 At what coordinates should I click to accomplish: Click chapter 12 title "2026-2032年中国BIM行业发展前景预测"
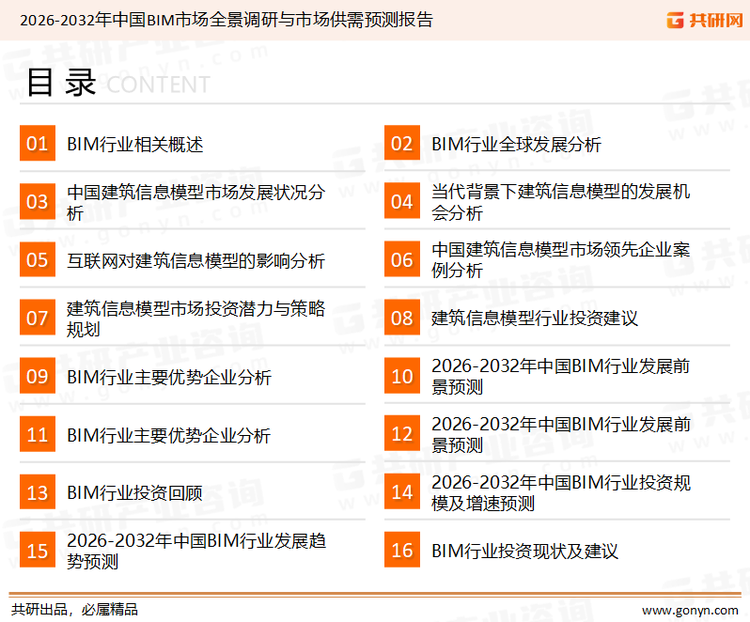click(x=561, y=434)
